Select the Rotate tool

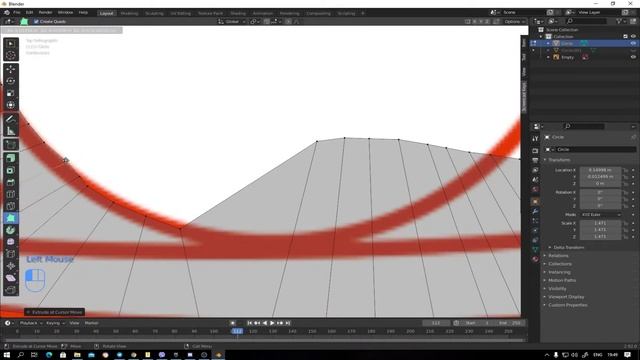11,81
